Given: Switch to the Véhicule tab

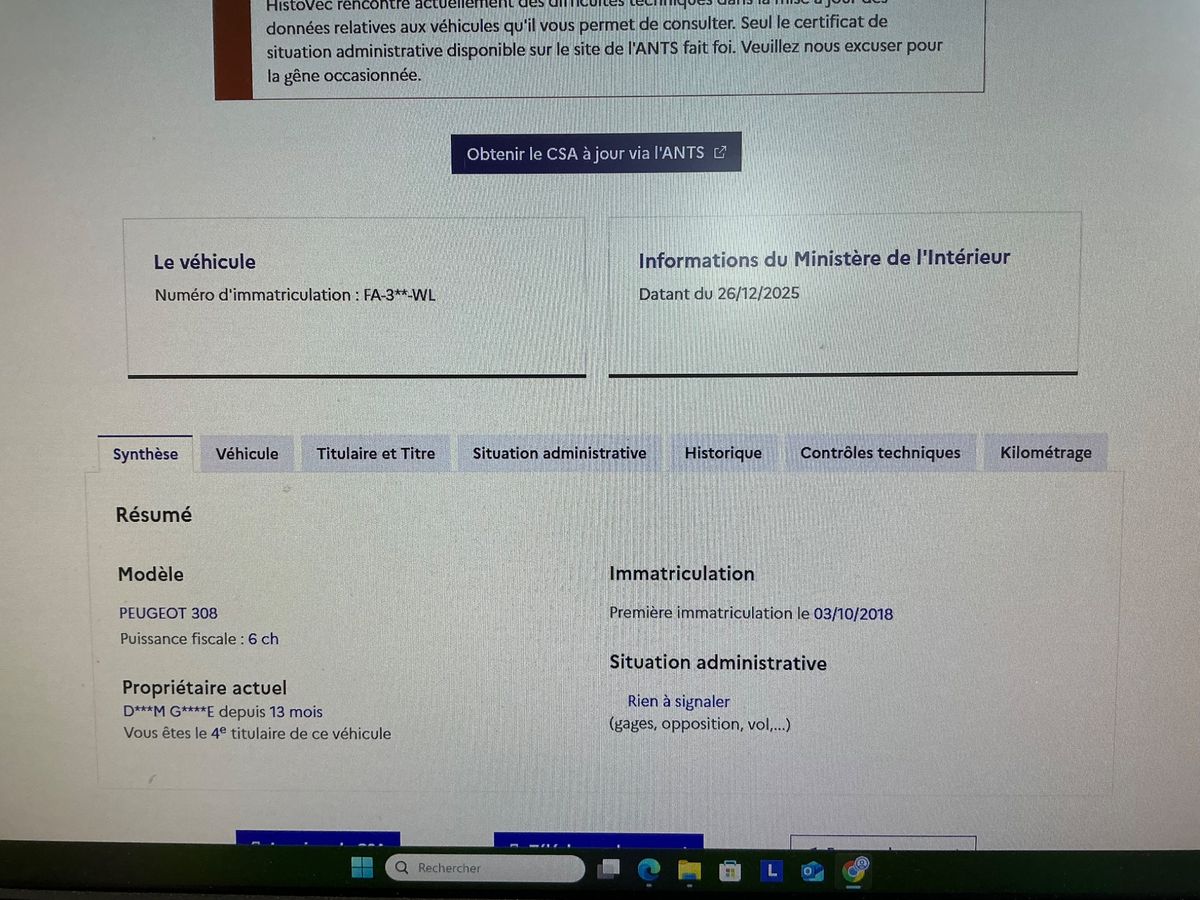Looking at the screenshot, I should [247, 453].
